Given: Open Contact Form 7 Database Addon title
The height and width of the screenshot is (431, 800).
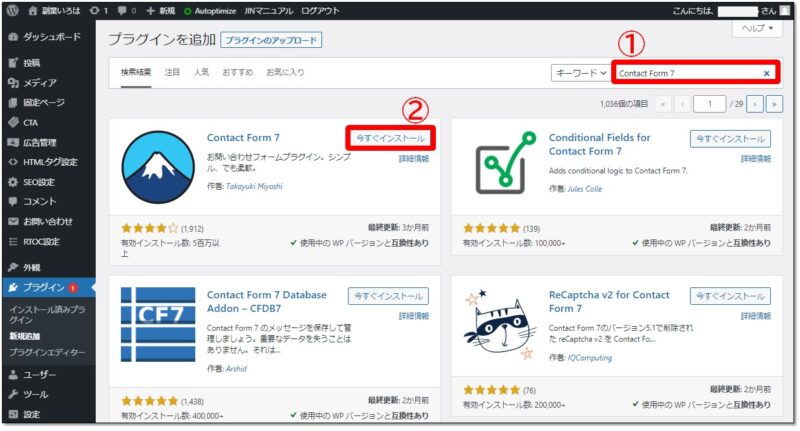Looking at the screenshot, I should pos(266,301).
